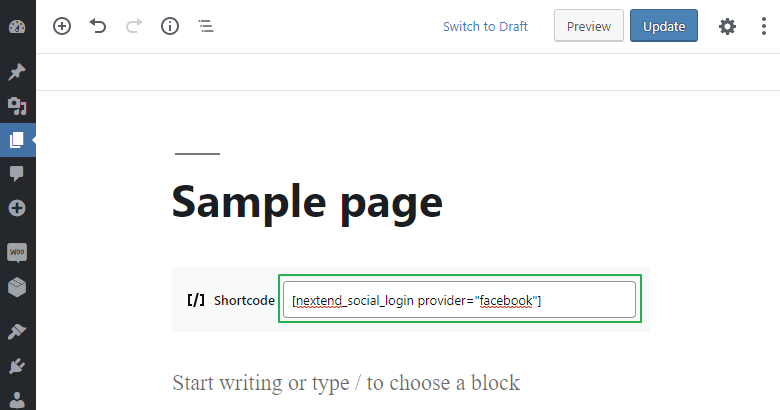Open Appearance brush sidebar icon
This screenshot has width=780, height=410.
point(17,331)
